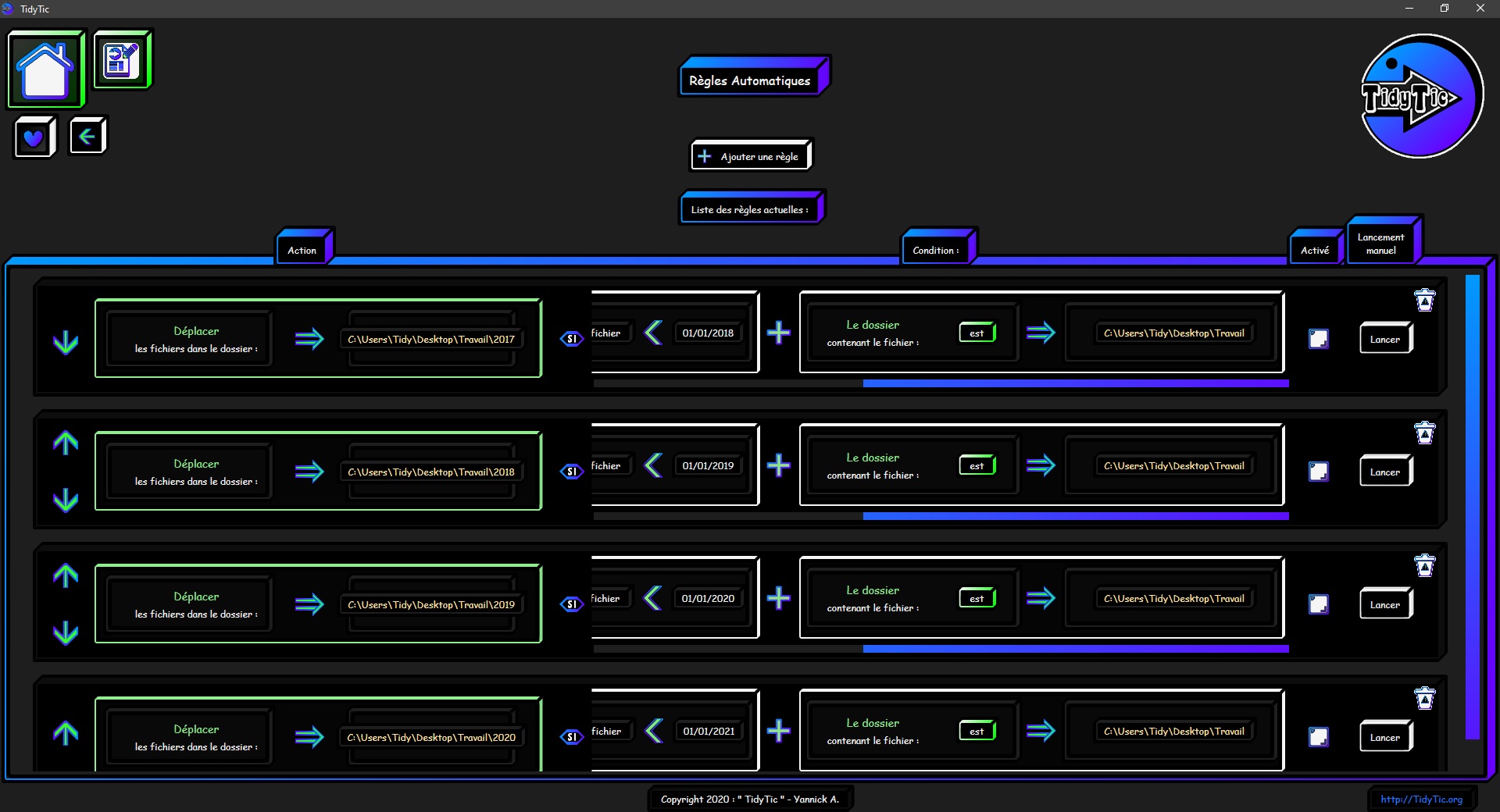Open the less-than operator before 01/01/2020
Image resolution: width=1500 pixels, height=812 pixels.
click(653, 598)
